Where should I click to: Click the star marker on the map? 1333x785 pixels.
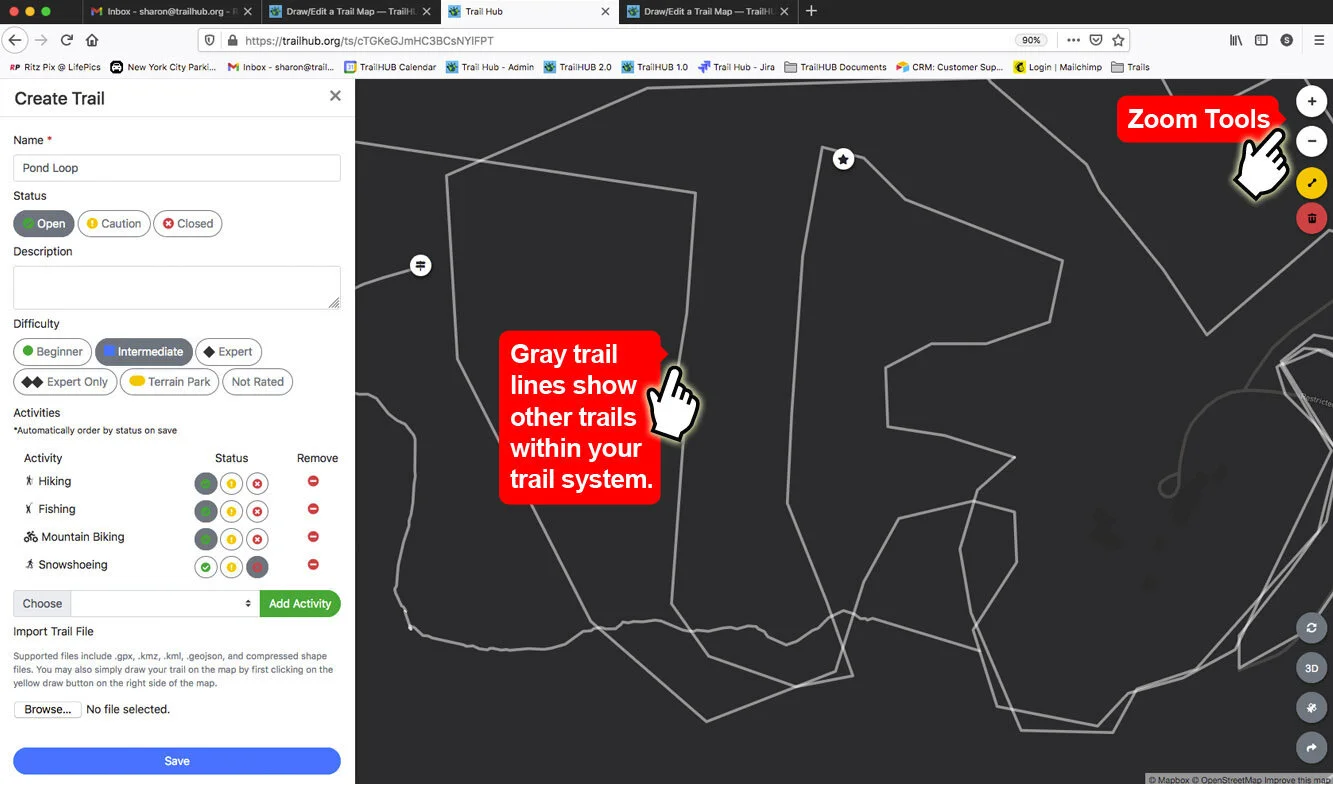[x=844, y=159]
